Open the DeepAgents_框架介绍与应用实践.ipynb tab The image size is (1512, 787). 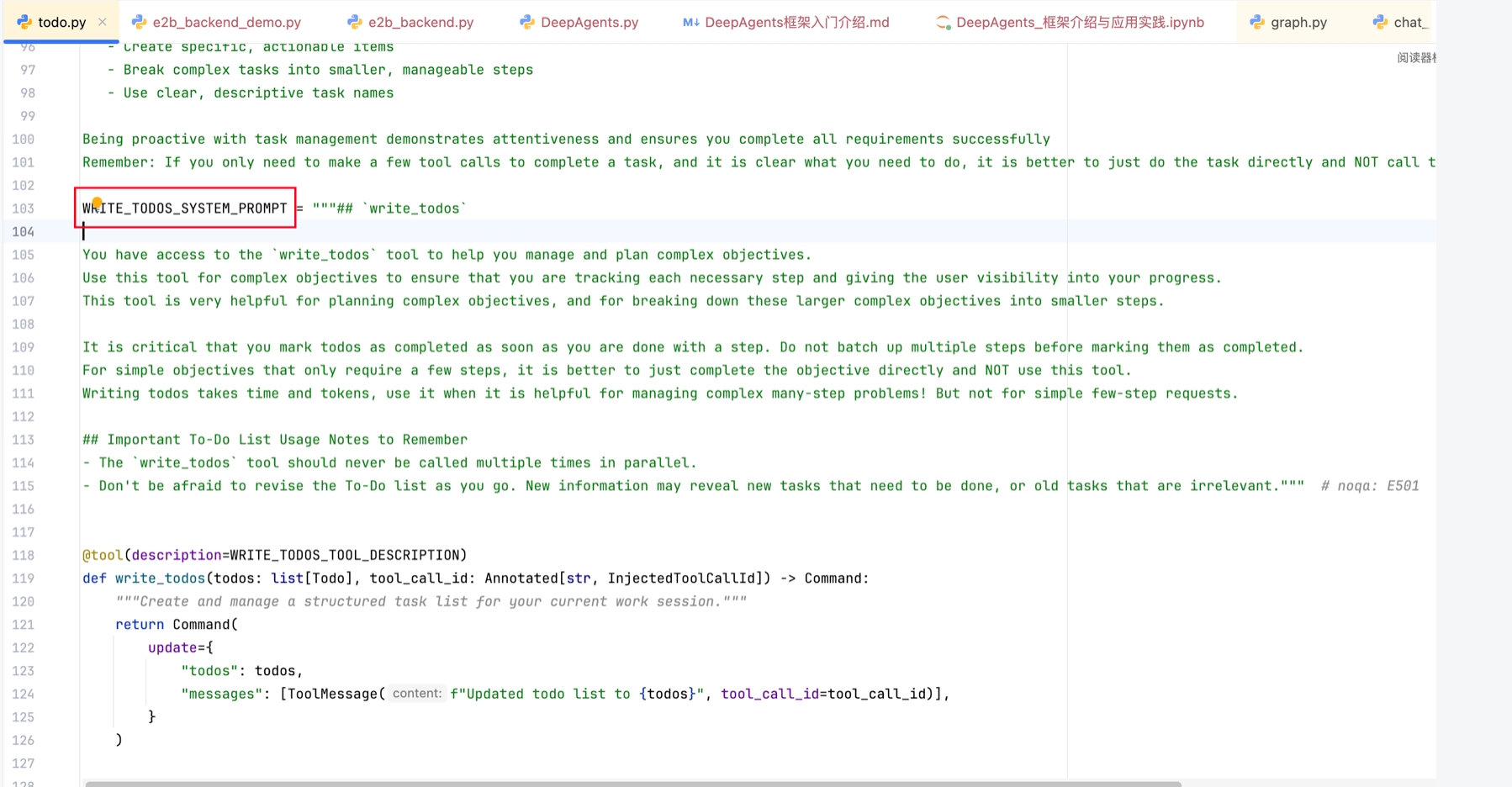(1079, 22)
